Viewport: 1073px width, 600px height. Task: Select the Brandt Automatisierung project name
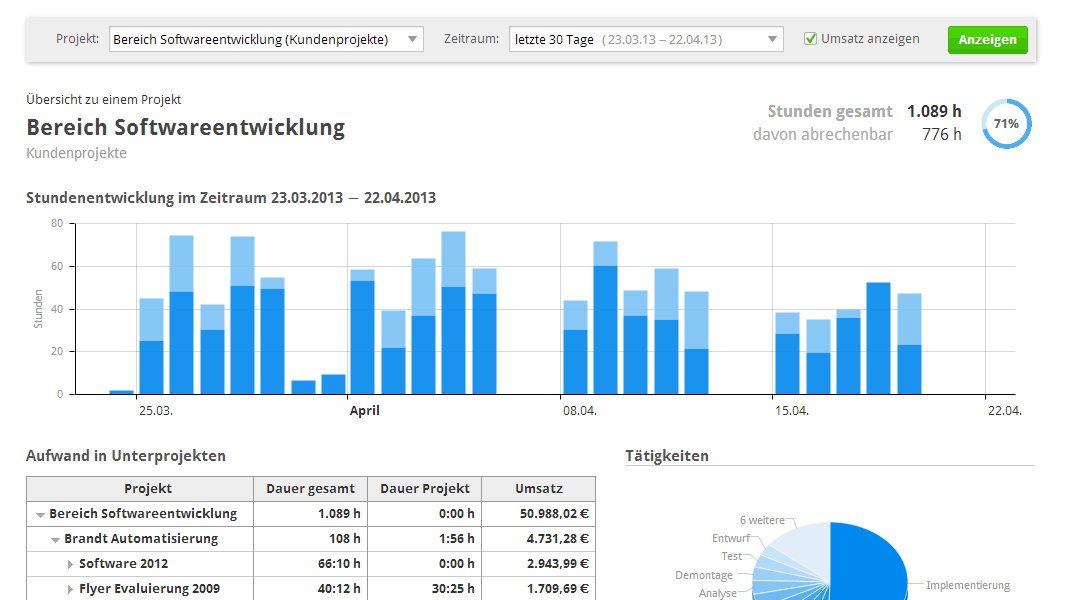tap(141, 538)
